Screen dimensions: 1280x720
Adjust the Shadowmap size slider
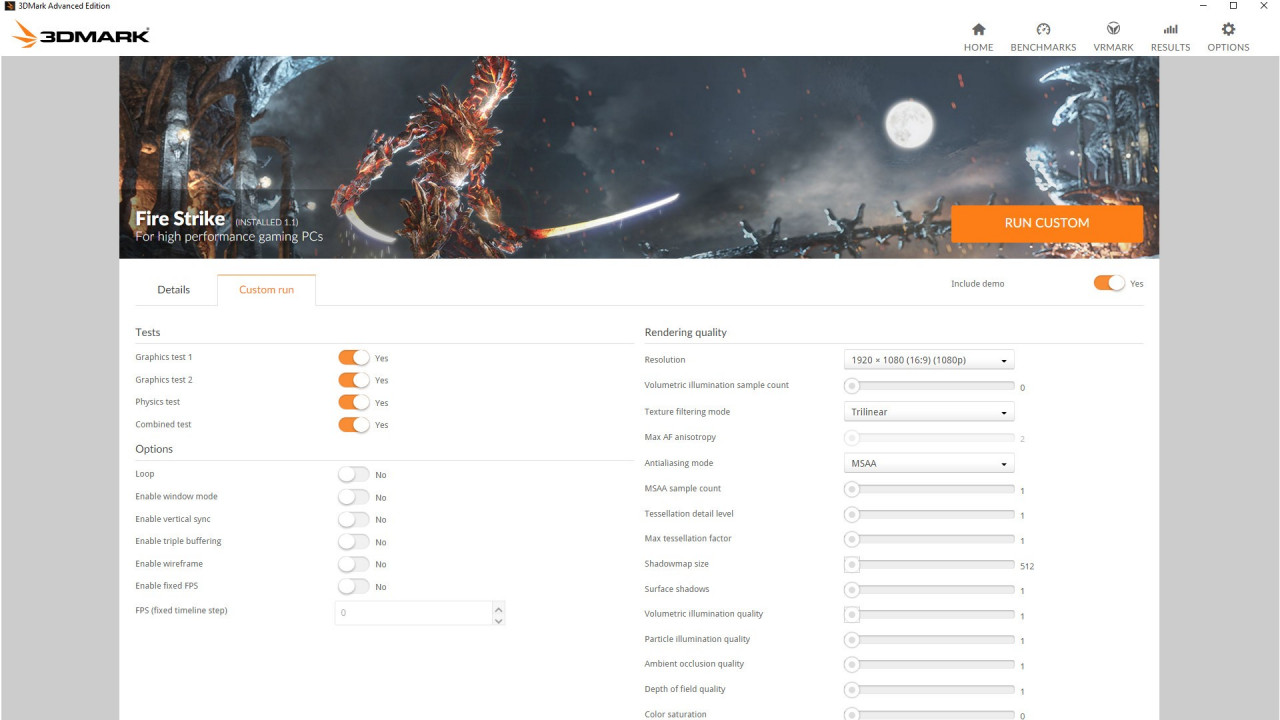click(929, 565)
